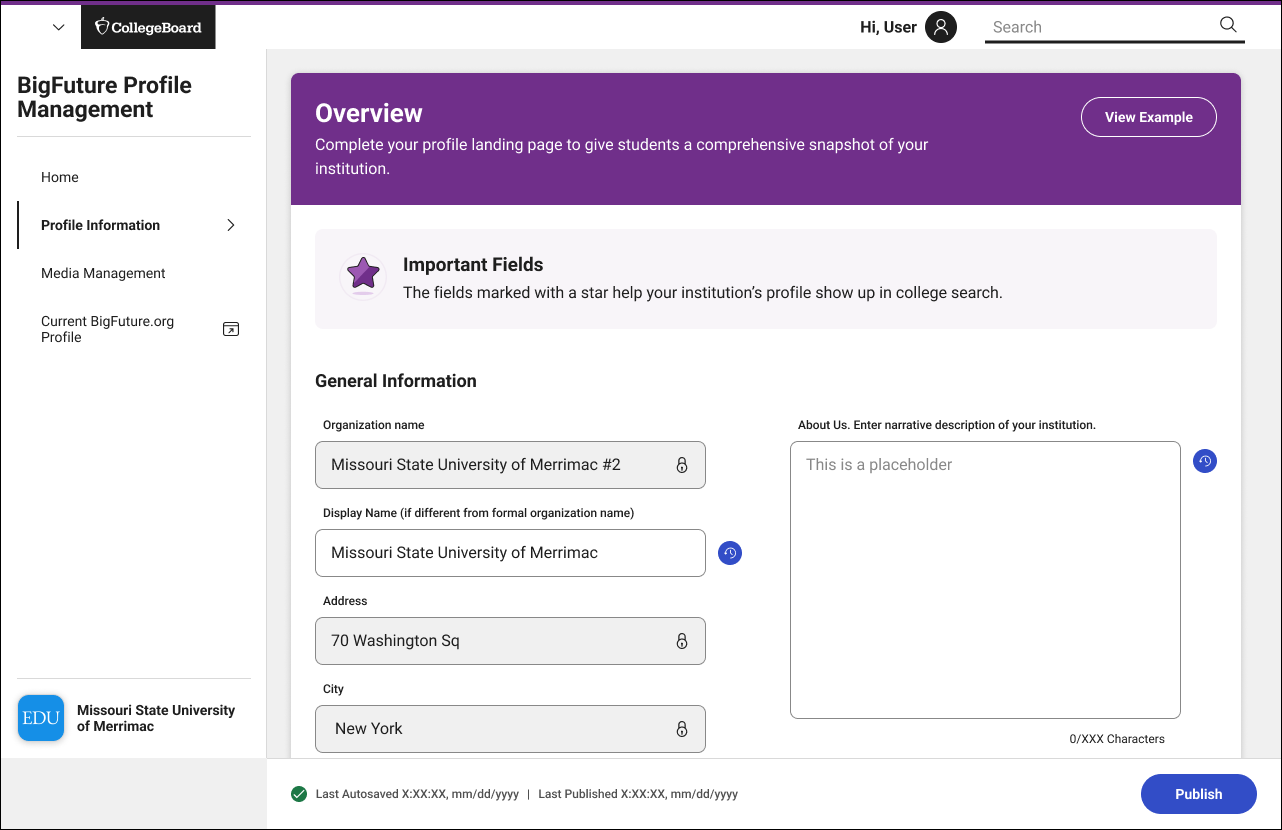Click the General Information heading
1282x830 pixels.
(396, 381)
